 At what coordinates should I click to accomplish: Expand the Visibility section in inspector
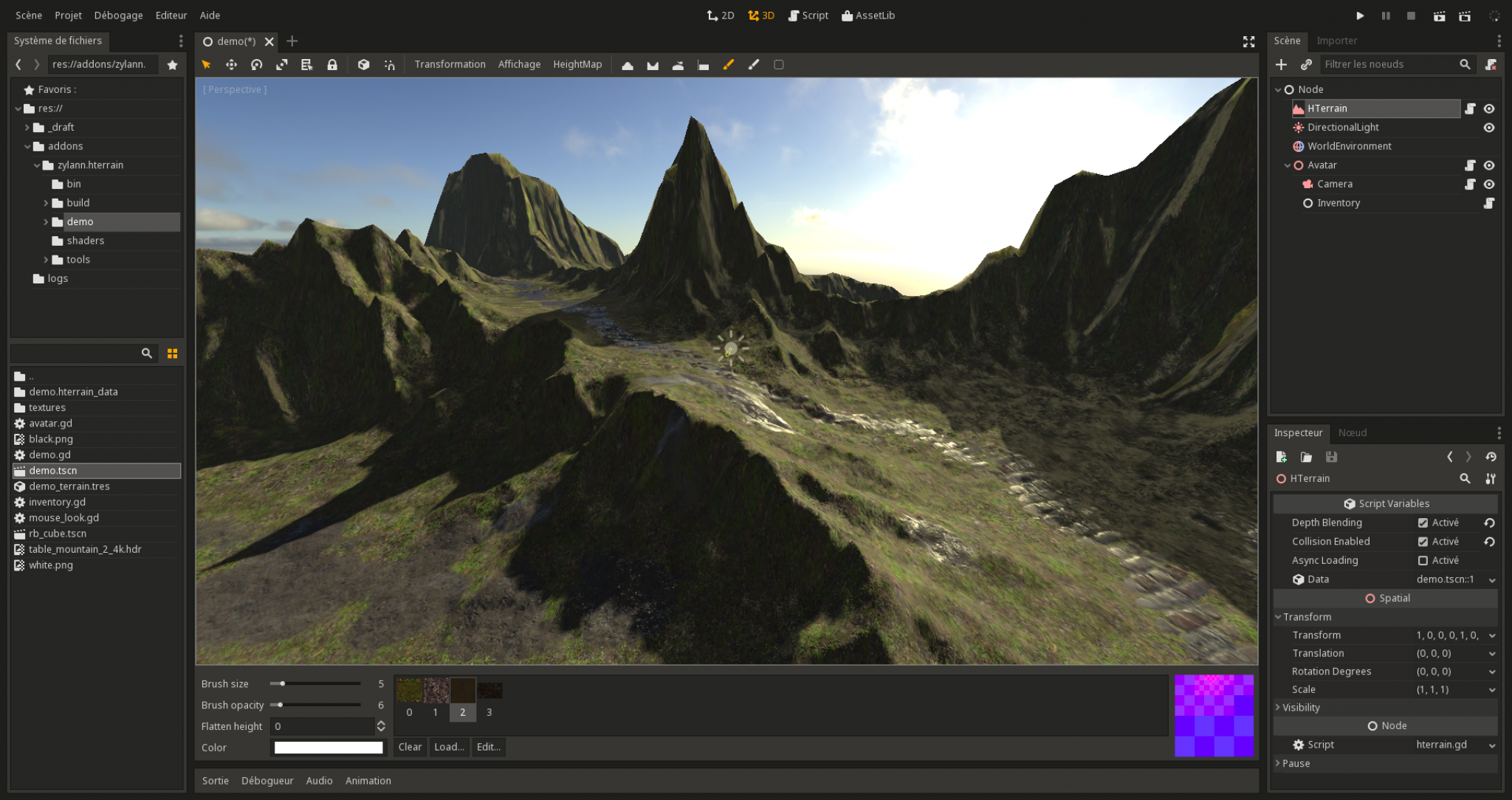[1301, 708]
